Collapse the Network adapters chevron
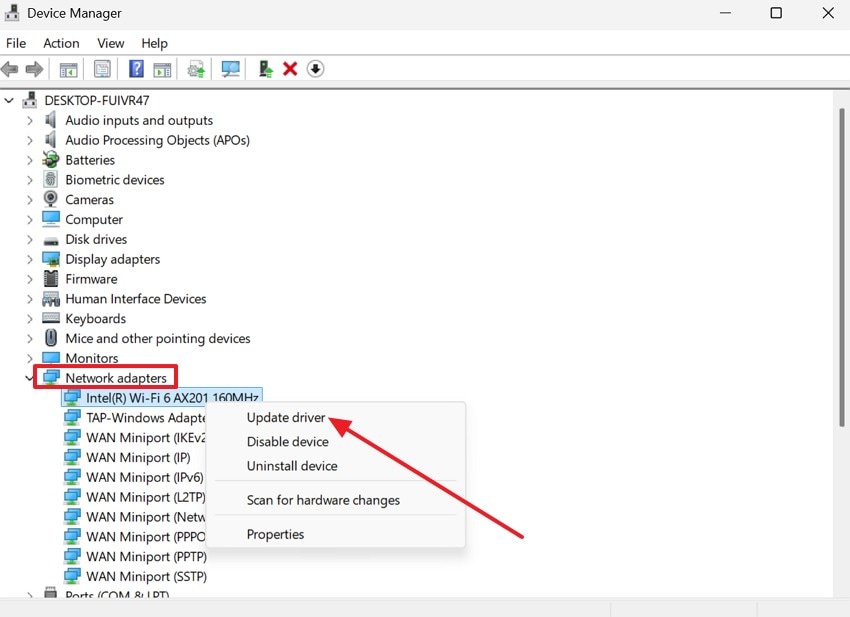Image resolution: width=850 pixels, height=617 pixels. tap(29, 378)
